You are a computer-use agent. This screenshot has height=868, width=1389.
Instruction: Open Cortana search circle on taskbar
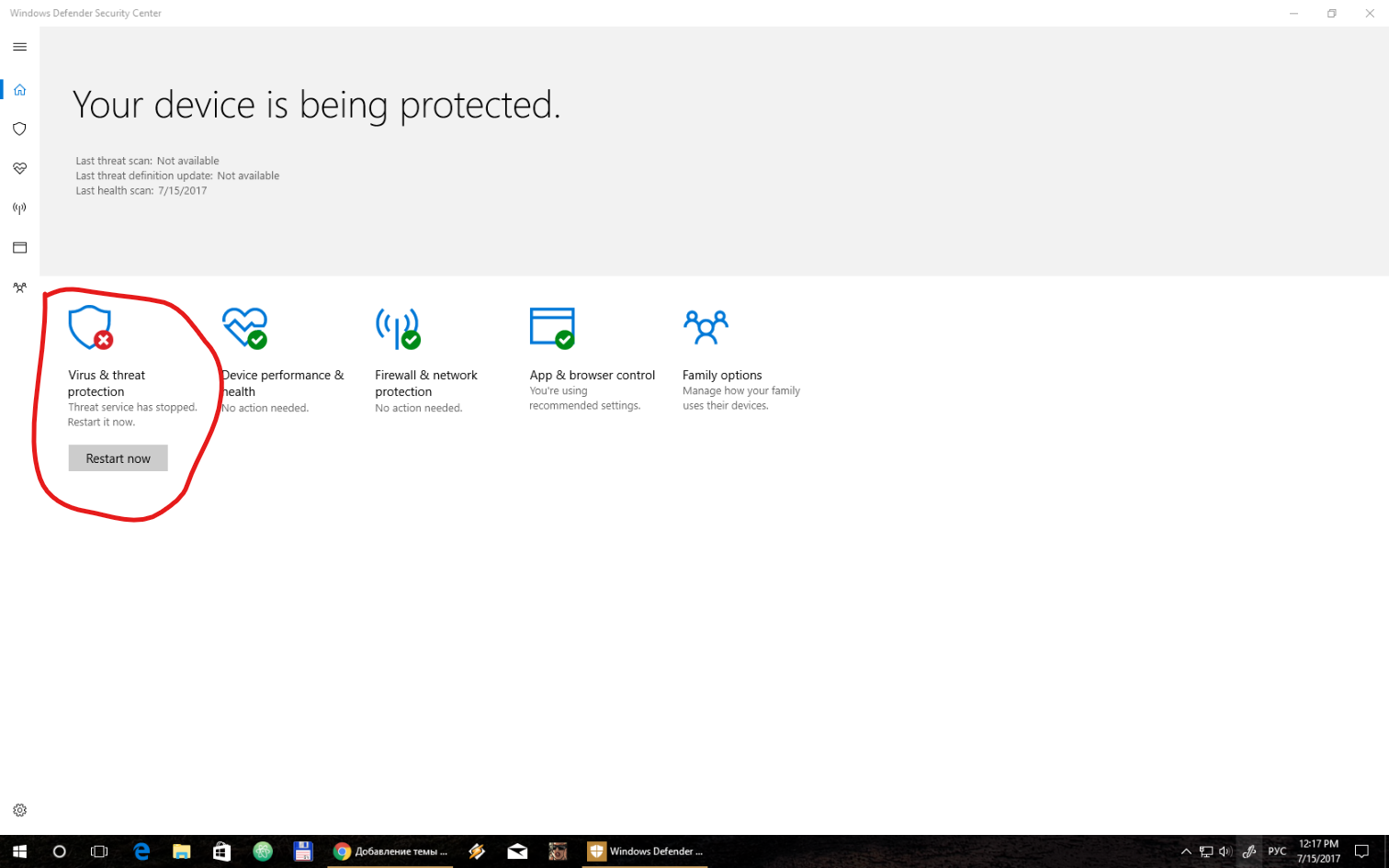(x=60, y=851)
